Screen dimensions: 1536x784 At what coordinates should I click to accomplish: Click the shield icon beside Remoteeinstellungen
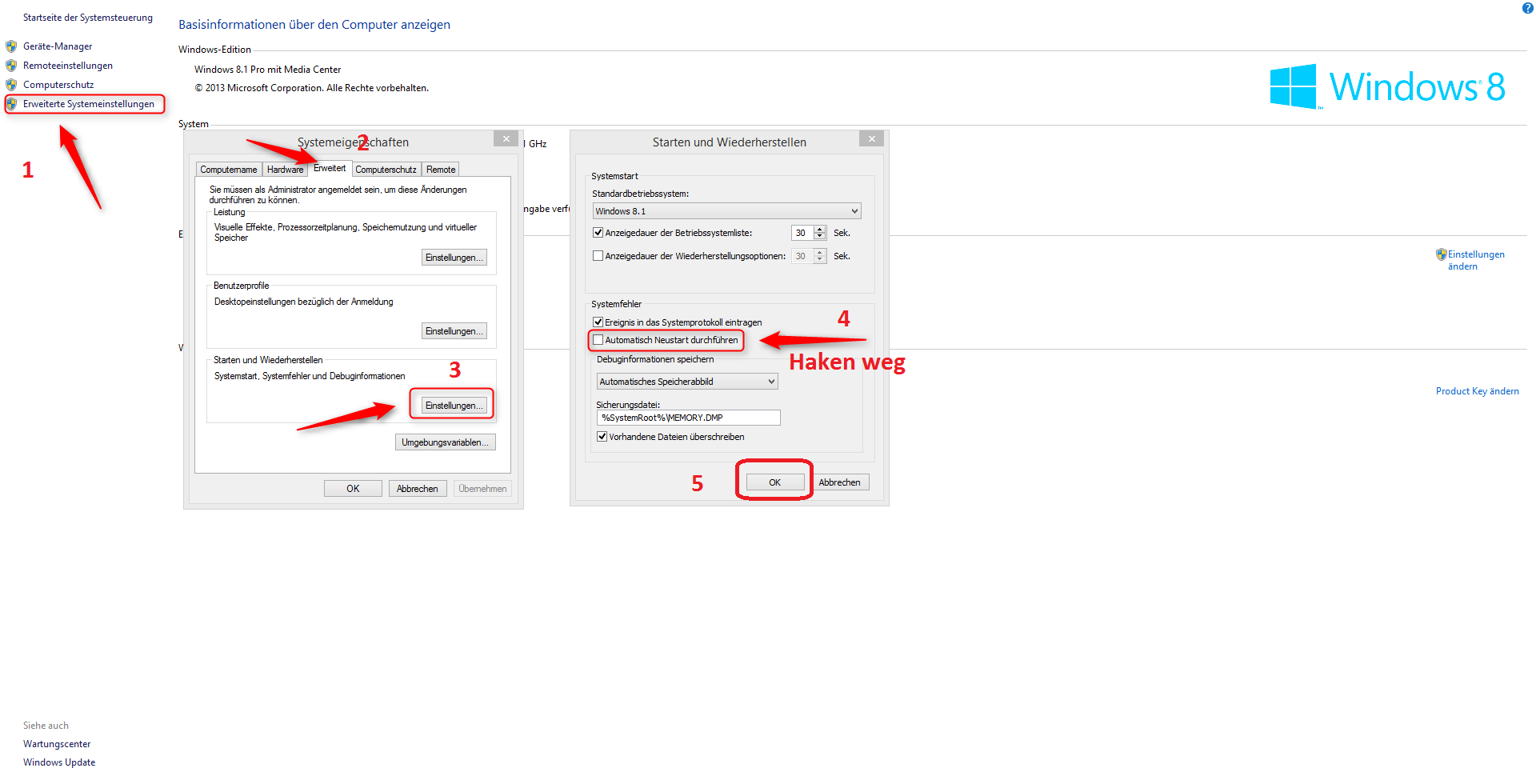pyautogui.click(x=11, y=66)
